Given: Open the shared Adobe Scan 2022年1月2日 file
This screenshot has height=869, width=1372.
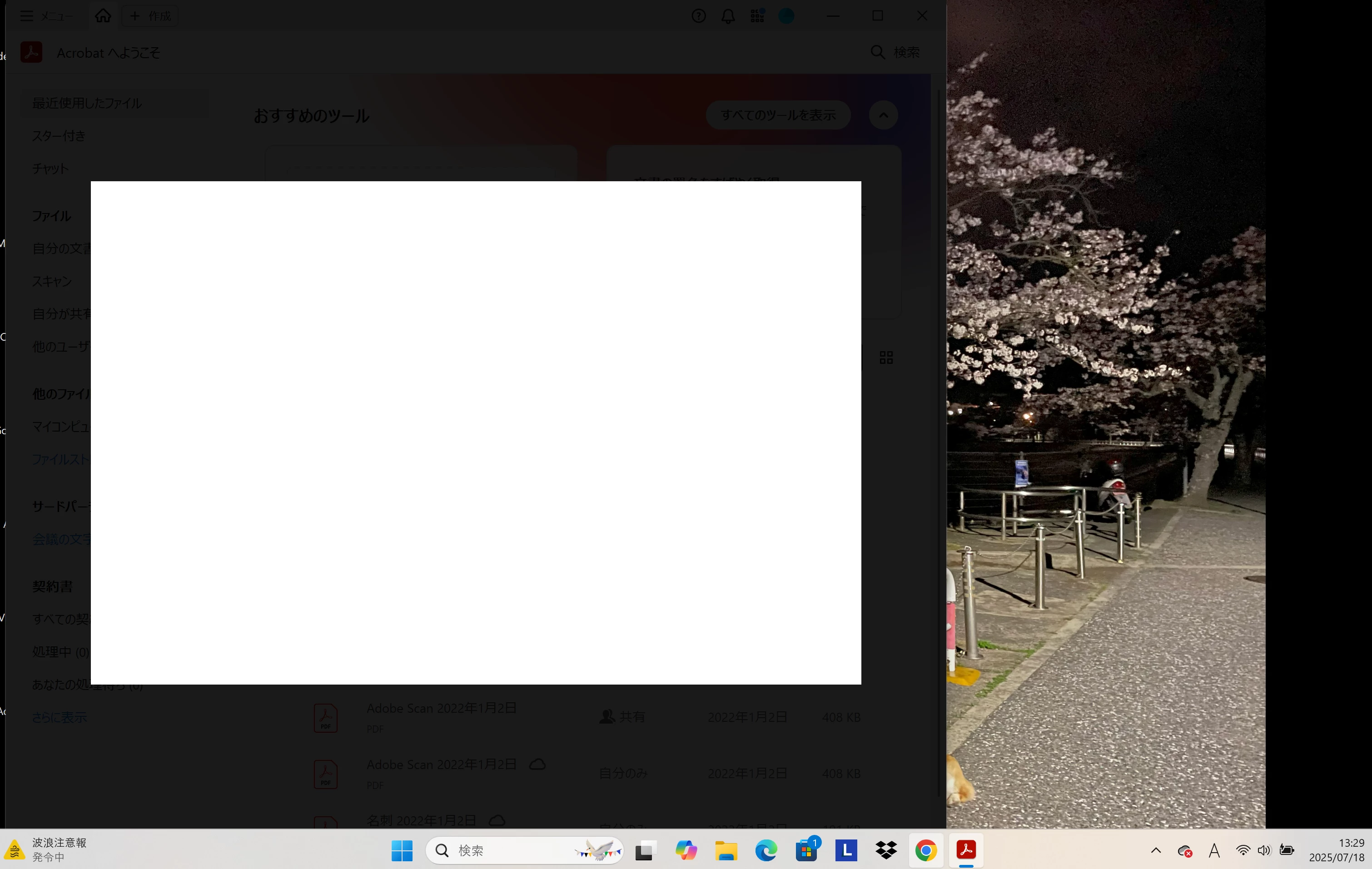Looking at the screenshot, I should 441,708.
